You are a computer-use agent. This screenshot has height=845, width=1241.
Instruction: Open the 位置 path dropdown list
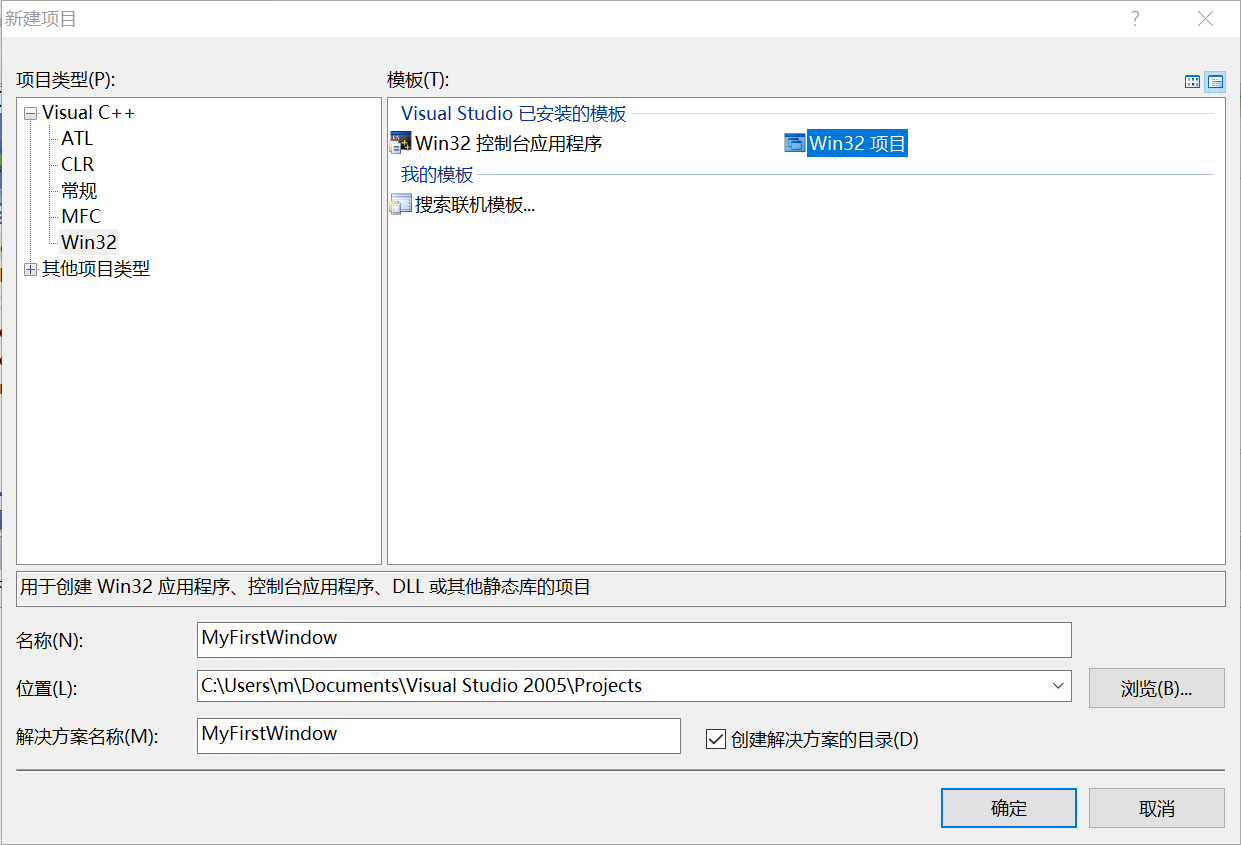pyautogui.click(x=1058, y=686)
